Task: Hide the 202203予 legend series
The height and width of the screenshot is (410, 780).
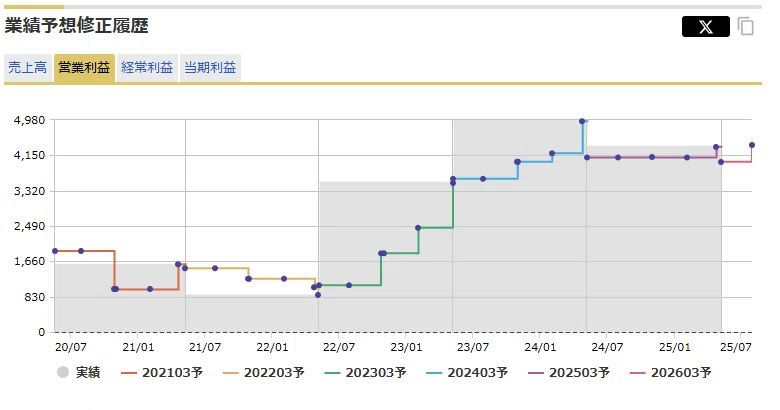Action: pyautogui.click(x=264, y=372)
